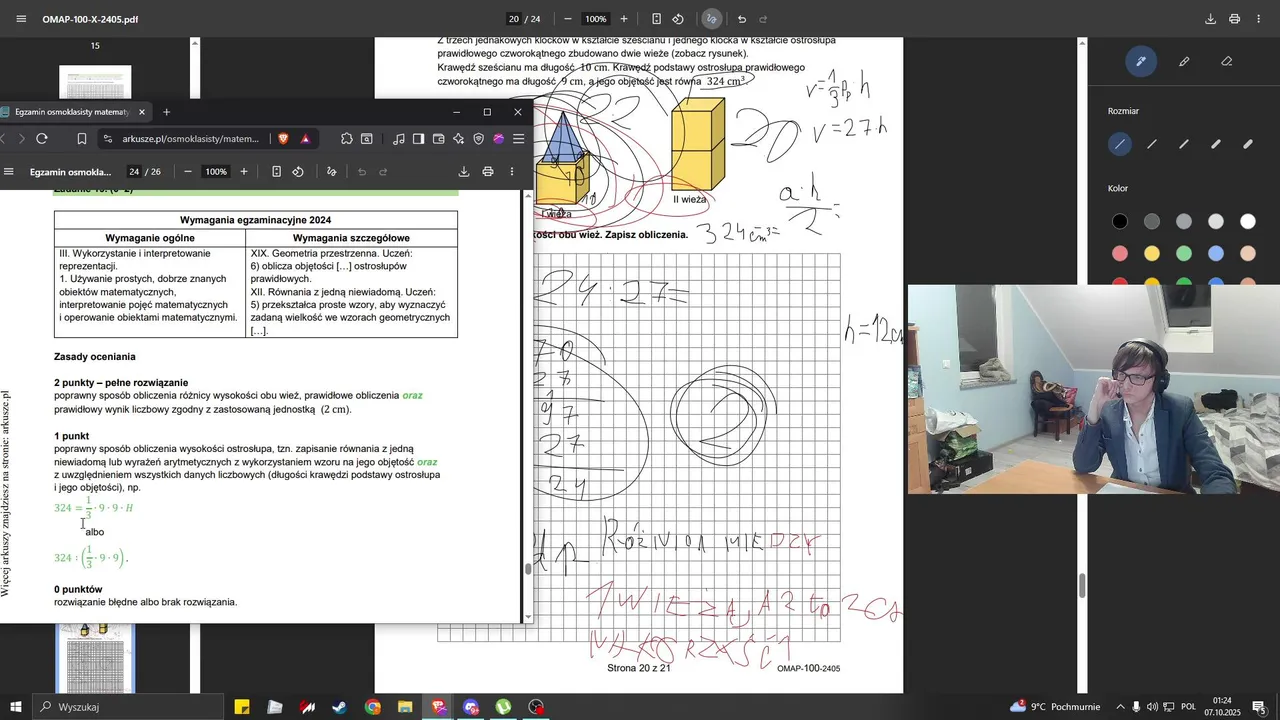Edit page number field showing 20
The height and width of the screenshot is (720, 1280).
pos(514,19)
